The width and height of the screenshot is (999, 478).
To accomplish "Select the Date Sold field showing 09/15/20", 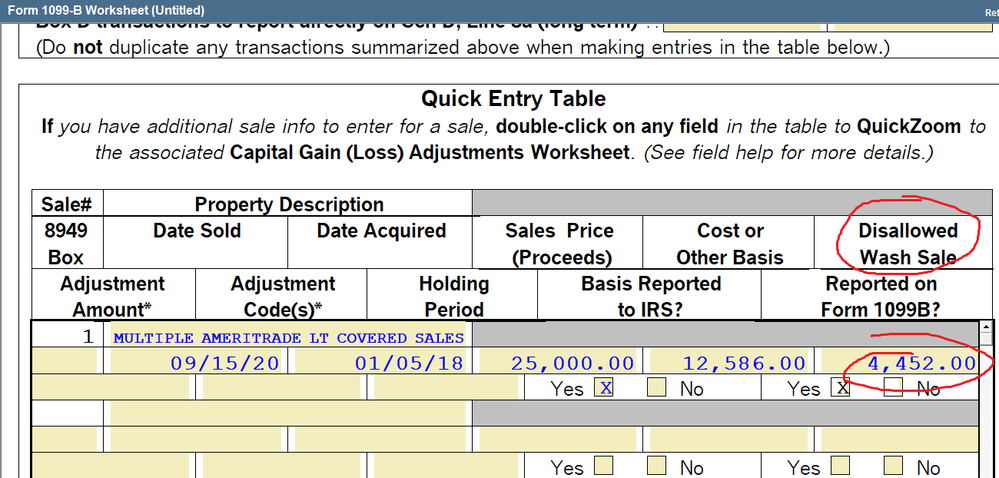I will coord(198,362).
